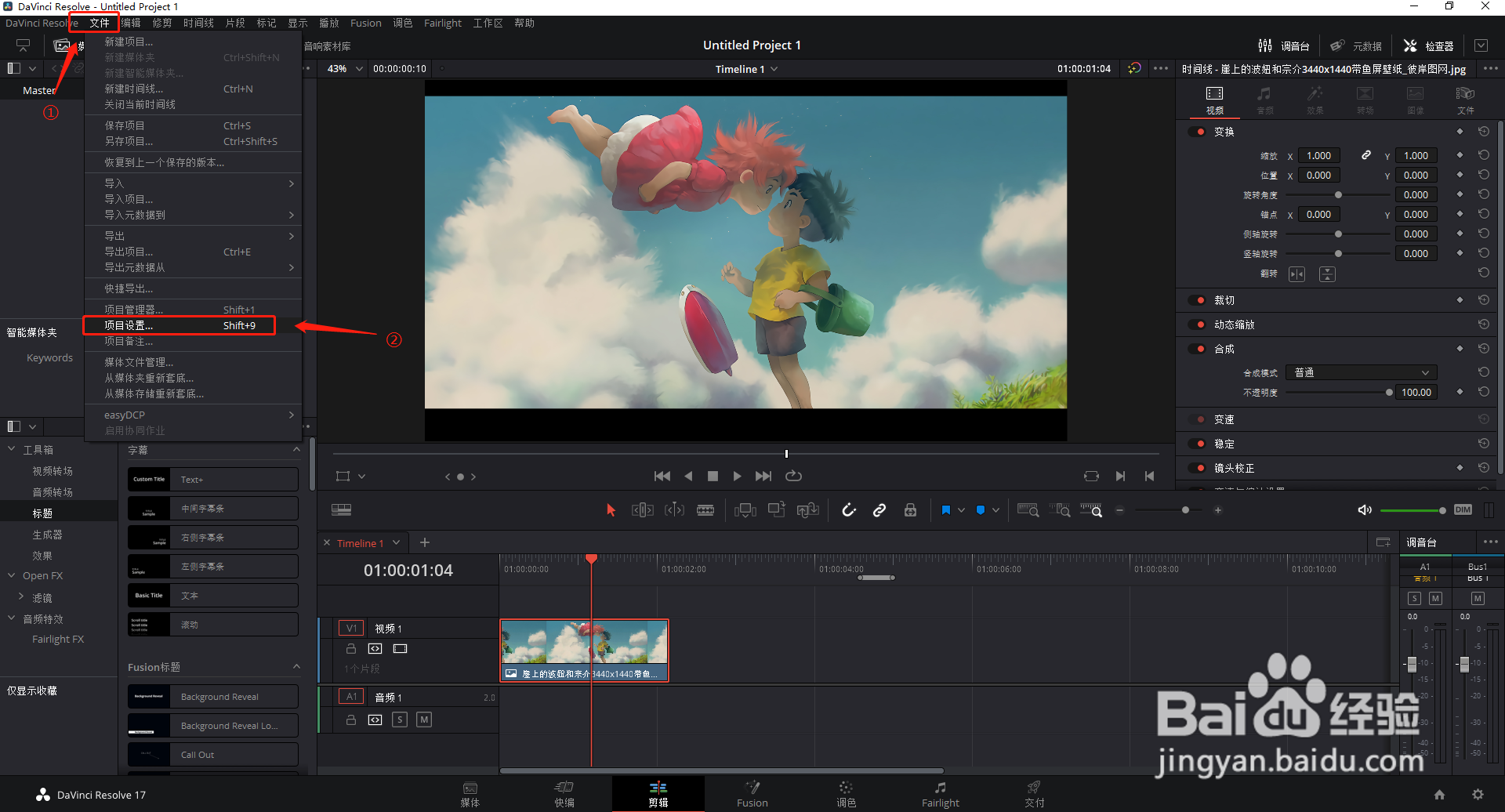
Task: Select the Blade Edit tool
Action: coord(705,510)
